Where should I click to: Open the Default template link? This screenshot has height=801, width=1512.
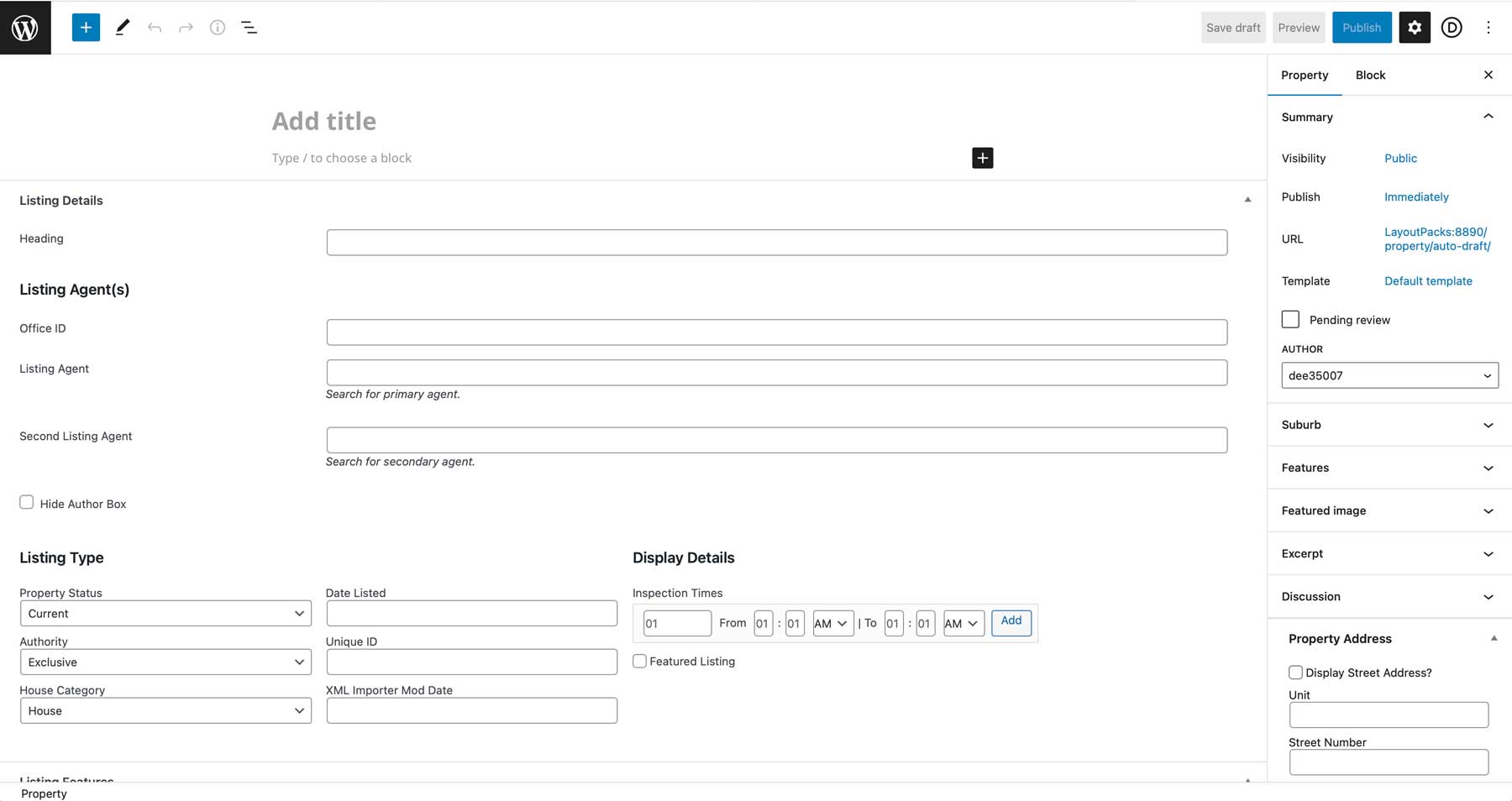pos(1427,280)
